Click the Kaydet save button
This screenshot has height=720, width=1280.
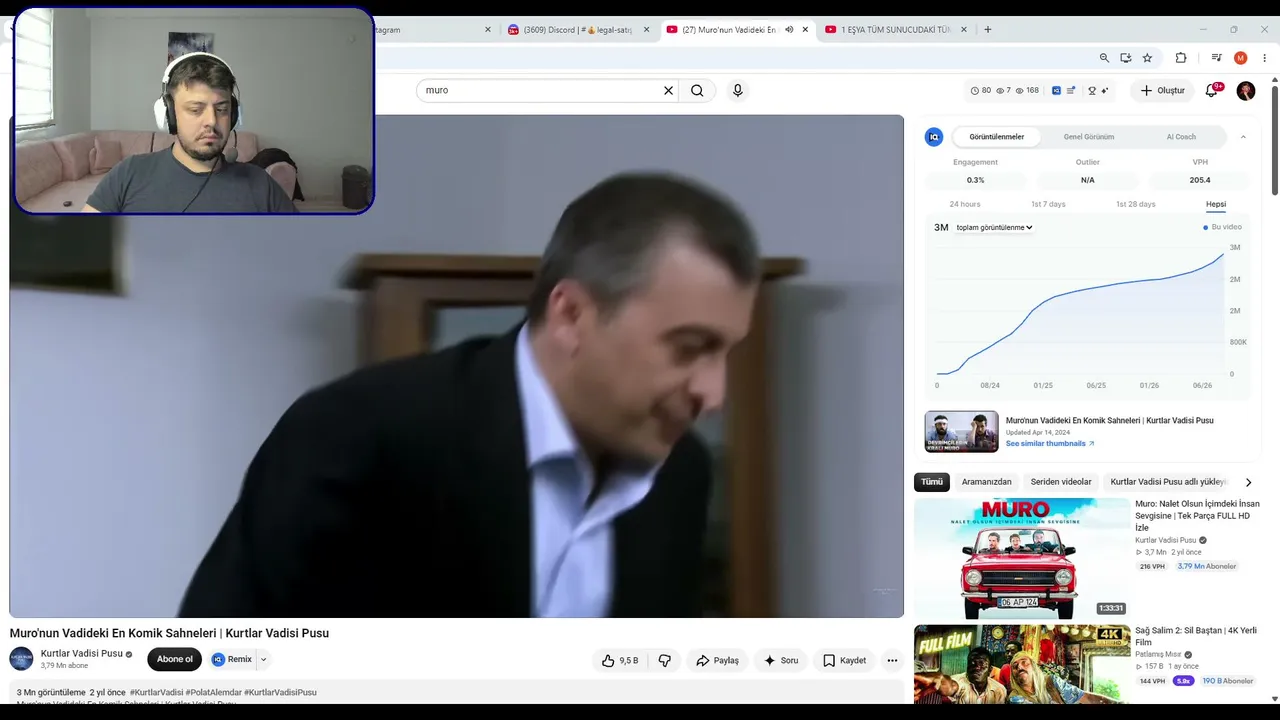[844, 660]
